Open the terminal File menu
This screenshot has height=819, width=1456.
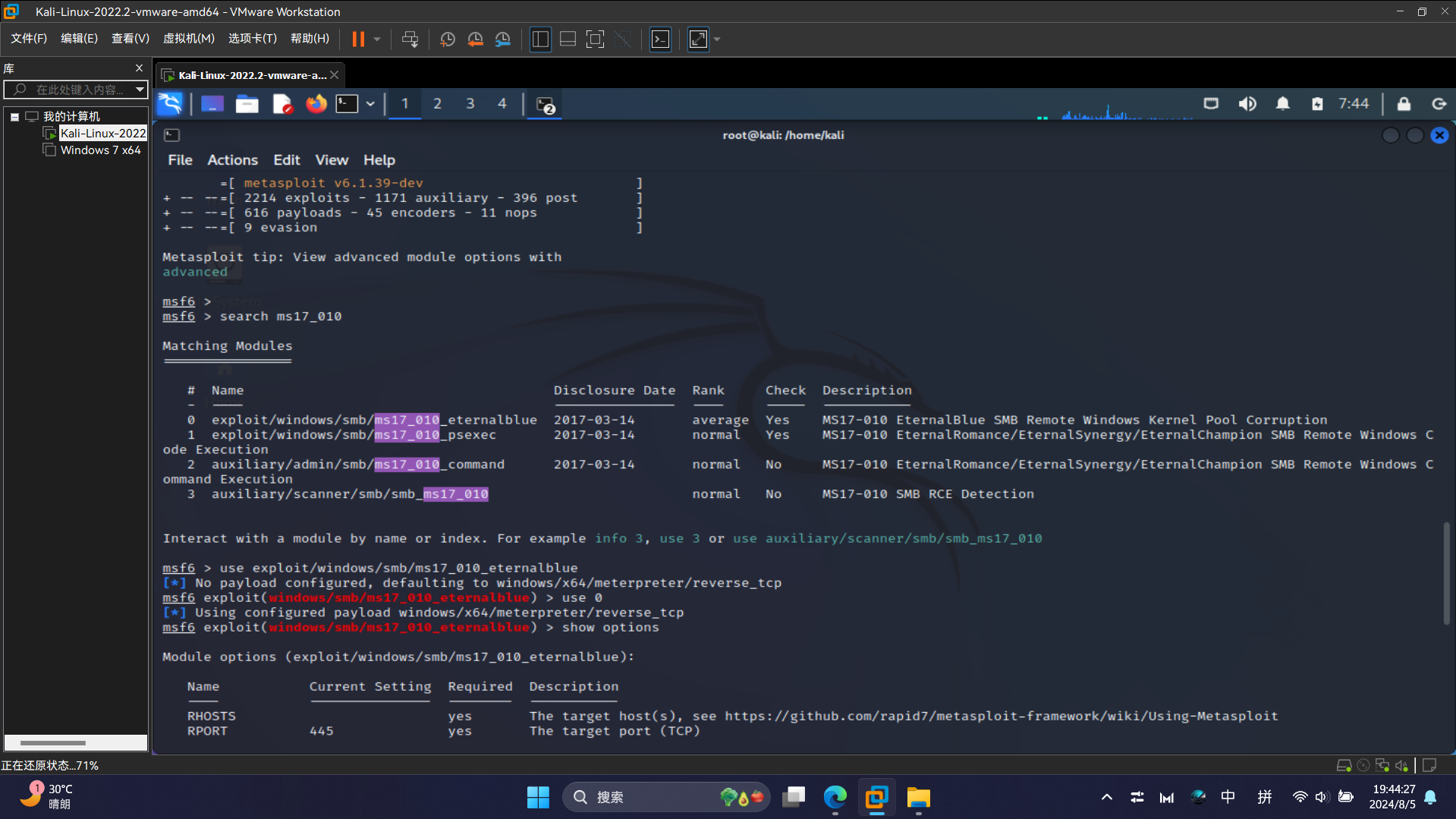(x=180, y=160)
